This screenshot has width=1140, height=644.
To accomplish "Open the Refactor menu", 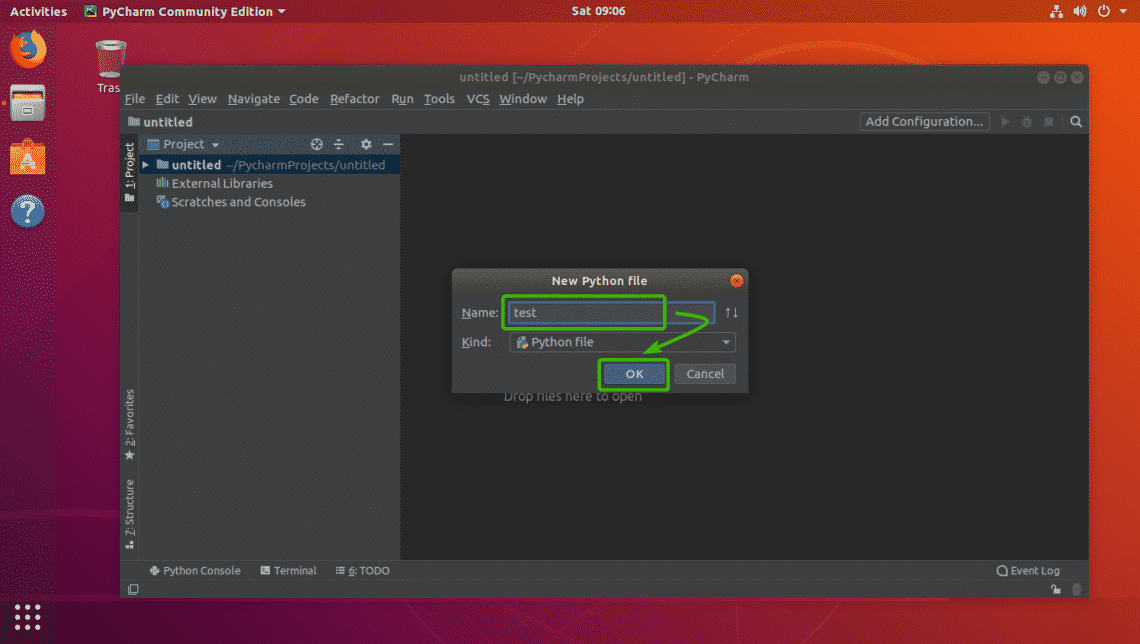I will click(354, 99).
